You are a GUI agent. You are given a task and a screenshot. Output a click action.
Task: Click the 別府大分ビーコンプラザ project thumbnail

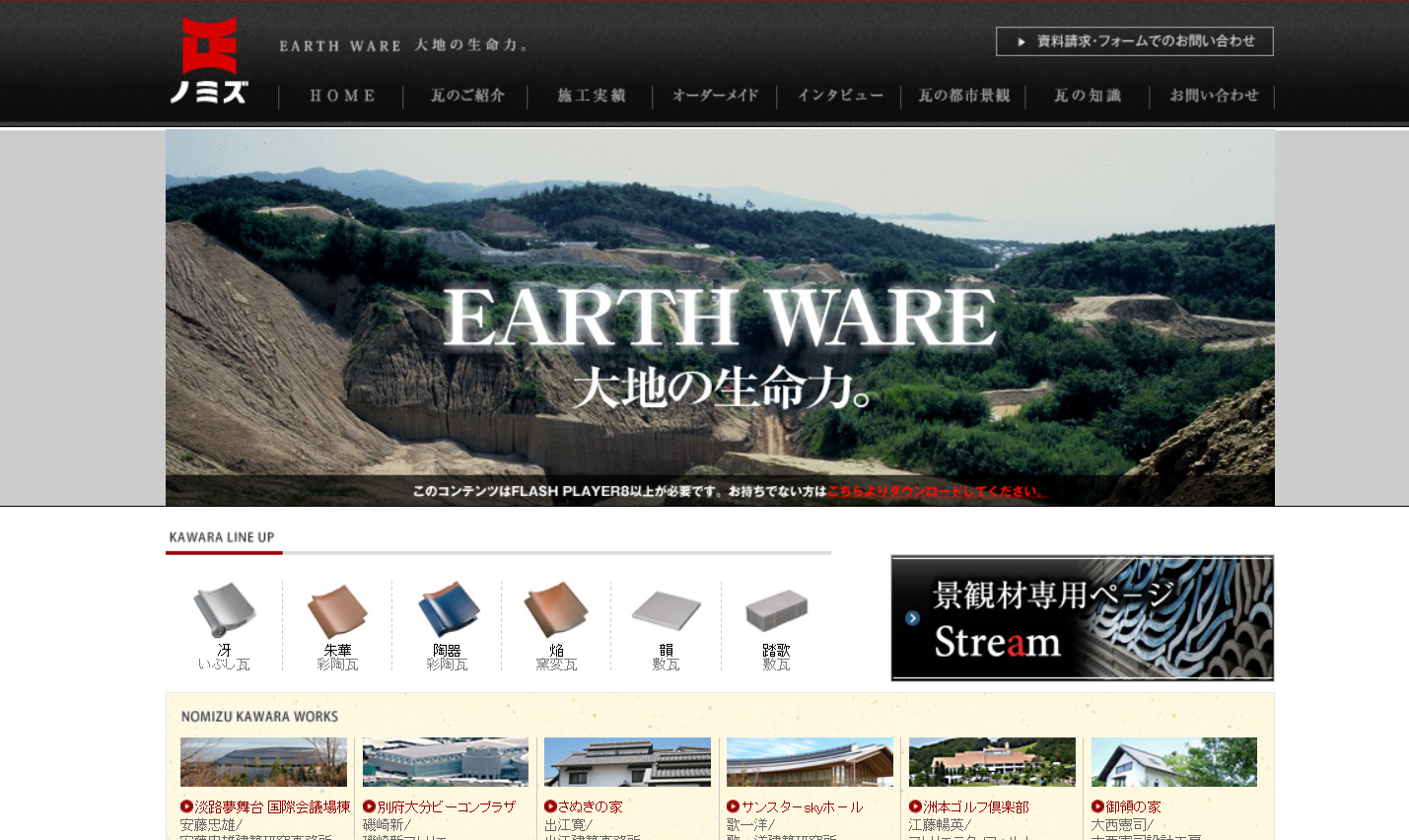pyautogui.click(x=445, y=761)
